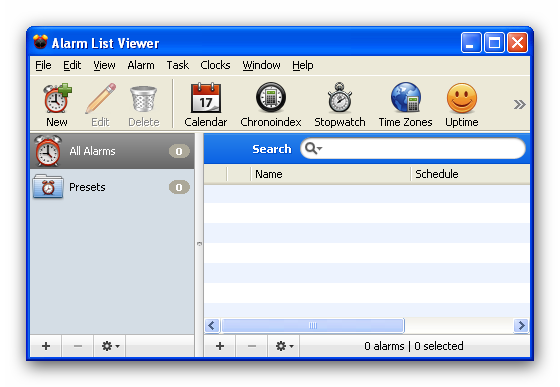This screenshot has width=560, height=387.
Task: Minimize the Alarm List Viewer window
Action: [x=471, y=42]
